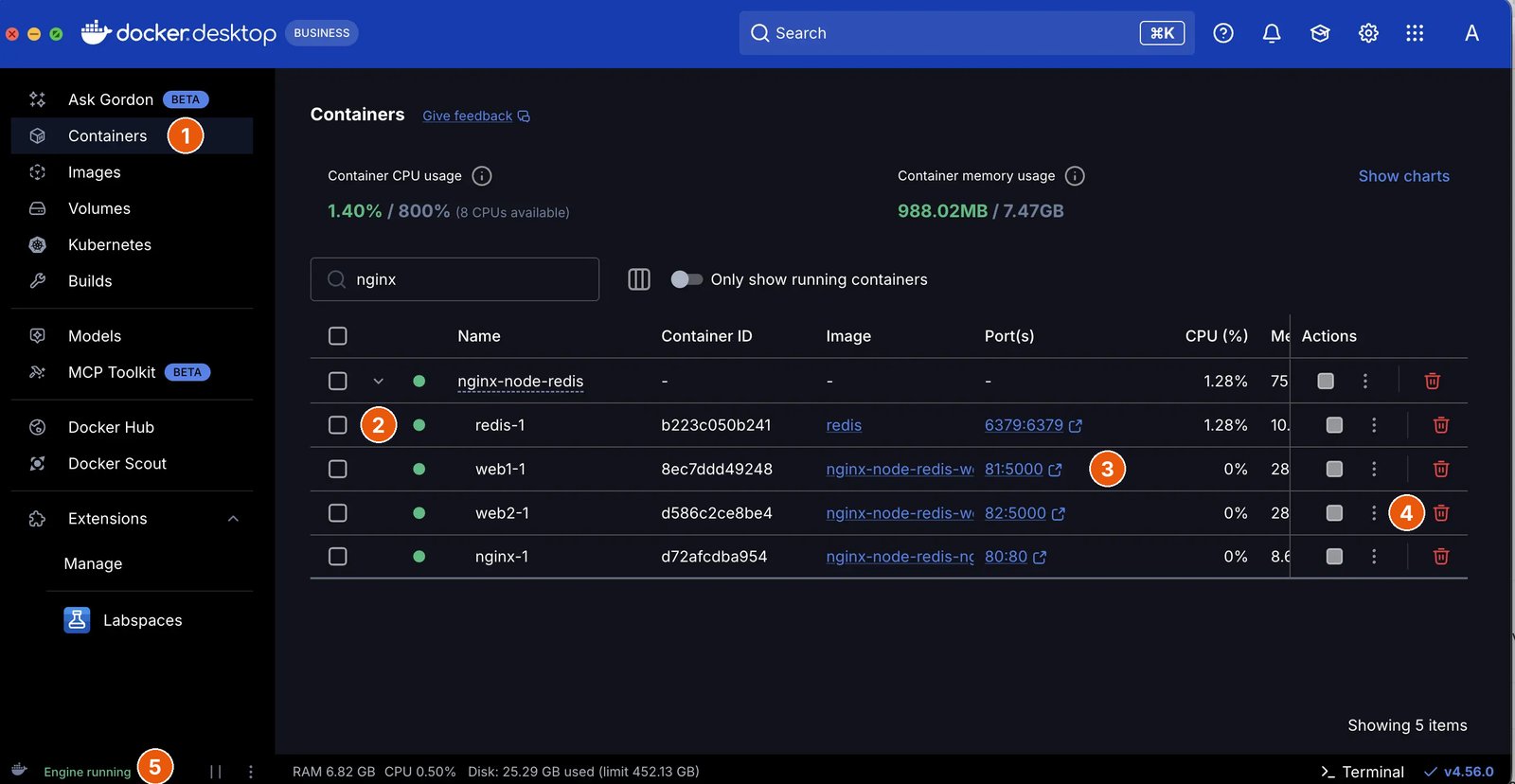Screen dimensions: 1515x784
Task: Click Show charts
Action: [1404, 176]
